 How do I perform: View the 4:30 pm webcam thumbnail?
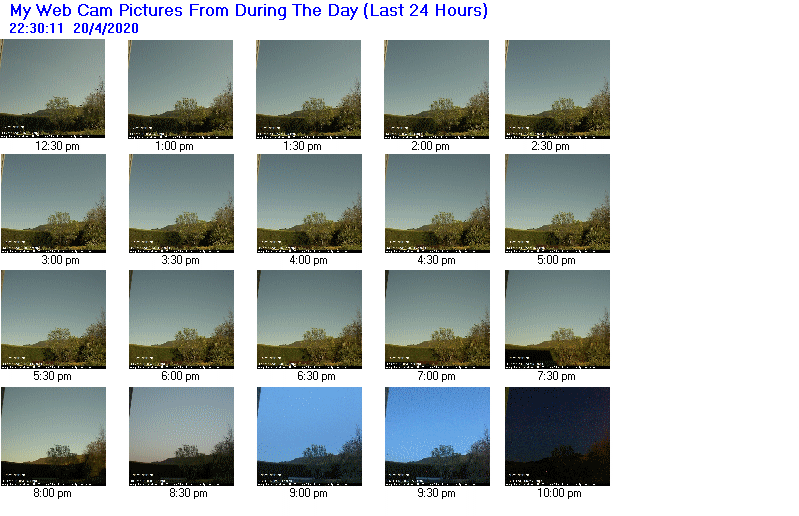click(436, 202)
